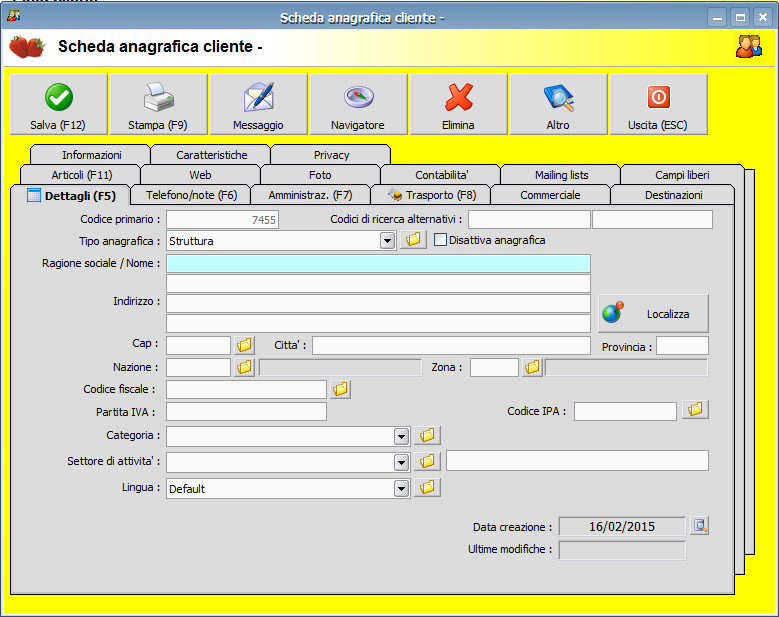
Task: Click the folder icon next to Cap
Action: coord(245,345)
